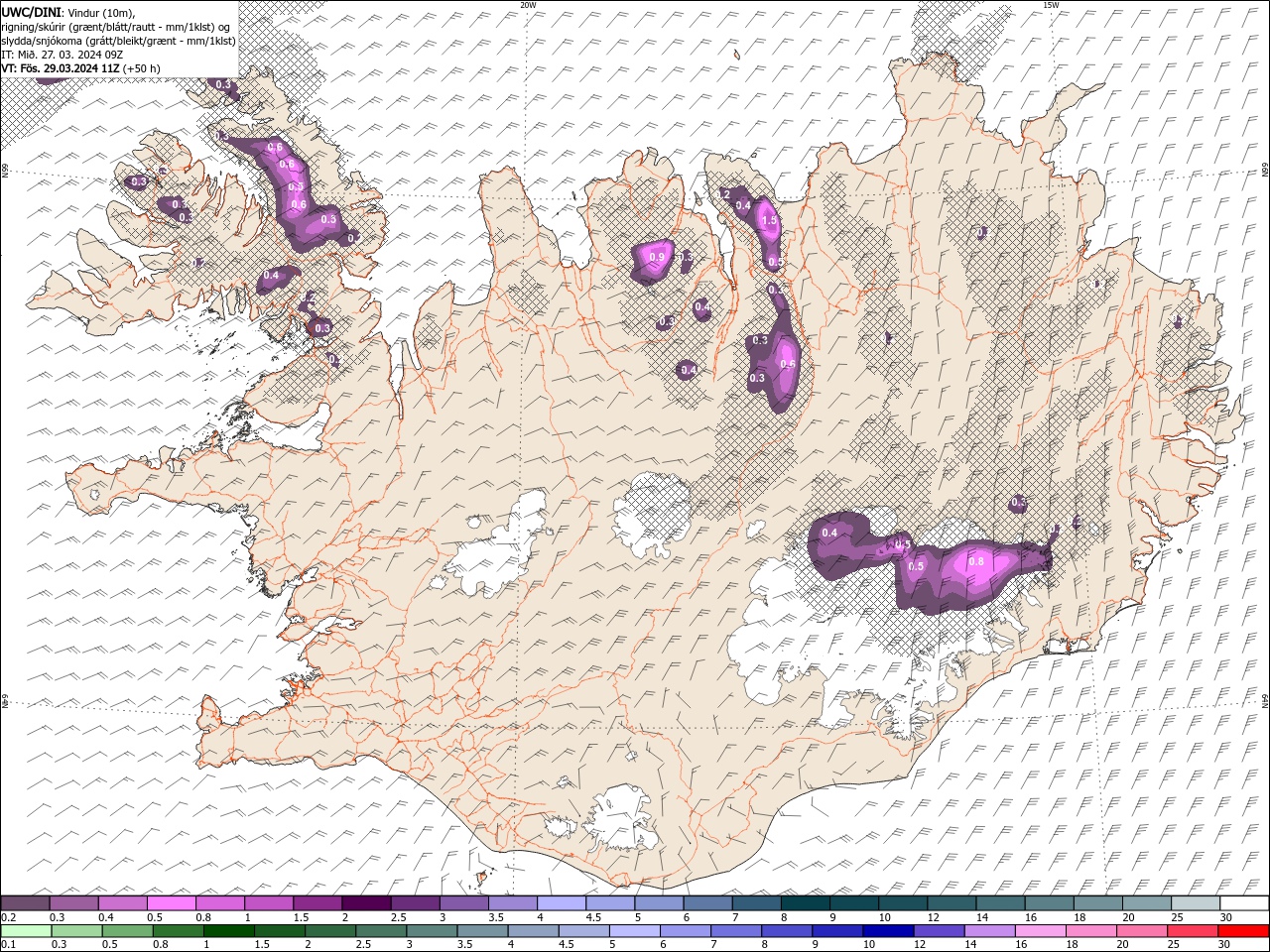The width and height of the screenshot is (1270, 952).
Task: Click the upper legend swatch labeled 0.2
Action: [26, 903]
